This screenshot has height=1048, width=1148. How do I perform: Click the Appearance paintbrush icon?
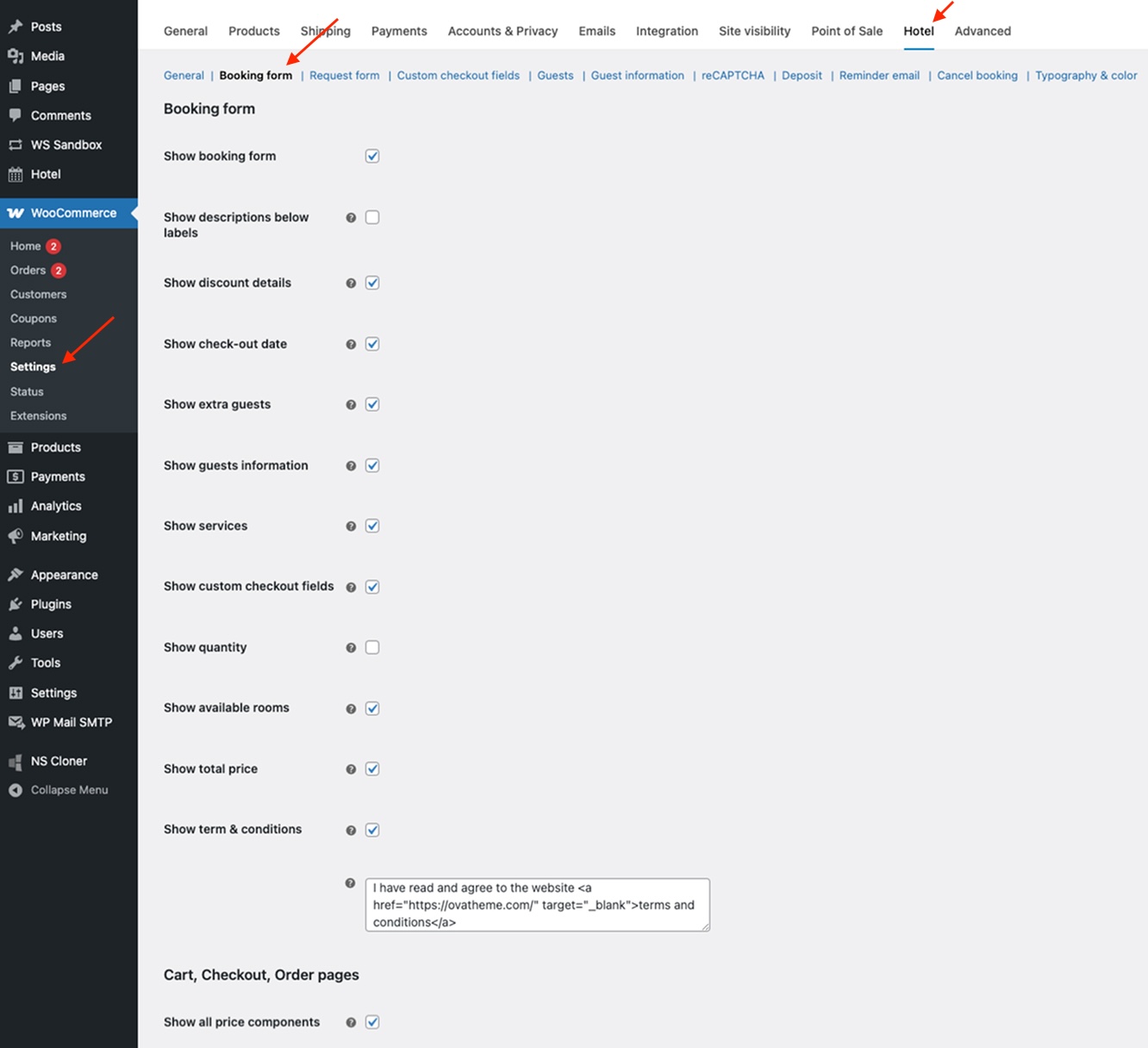16,575
